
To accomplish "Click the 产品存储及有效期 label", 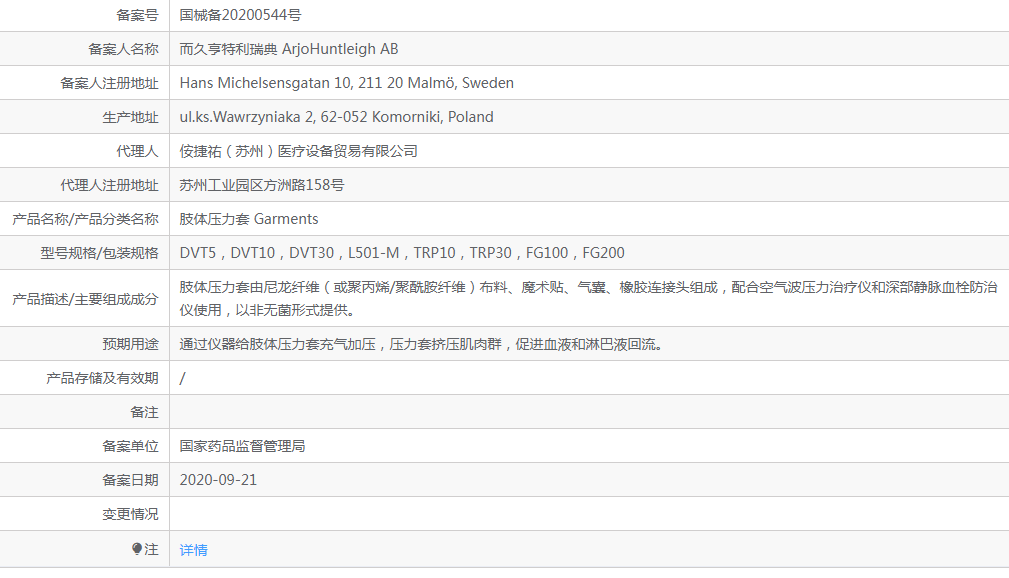I will tap(102, 378).
